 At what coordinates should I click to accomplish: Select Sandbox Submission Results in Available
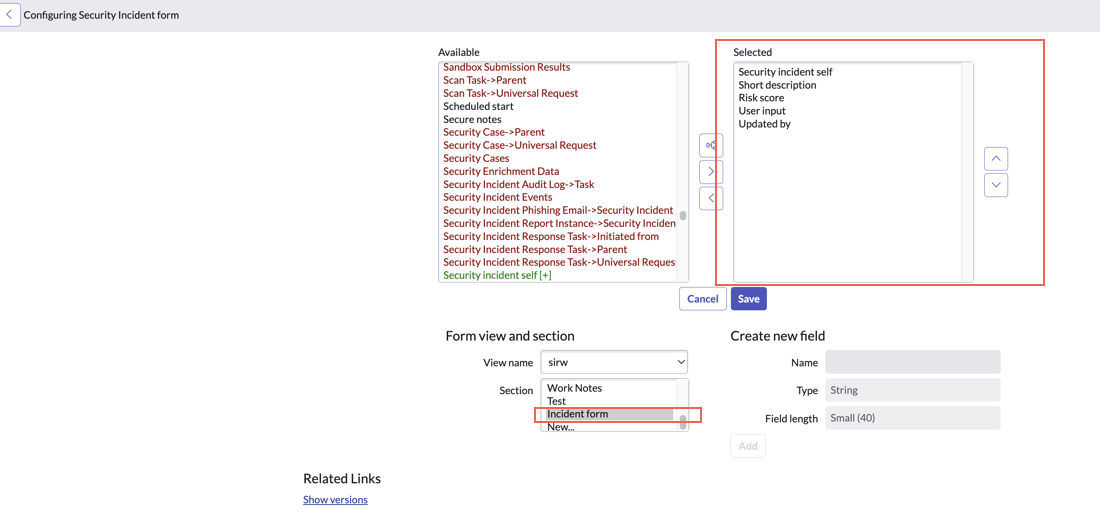click(507, 67)
